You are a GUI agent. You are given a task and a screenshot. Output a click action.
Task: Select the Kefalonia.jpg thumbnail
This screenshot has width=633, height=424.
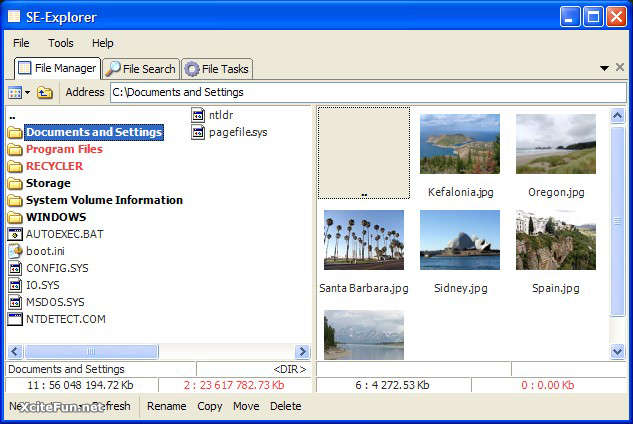click(460, 144)
